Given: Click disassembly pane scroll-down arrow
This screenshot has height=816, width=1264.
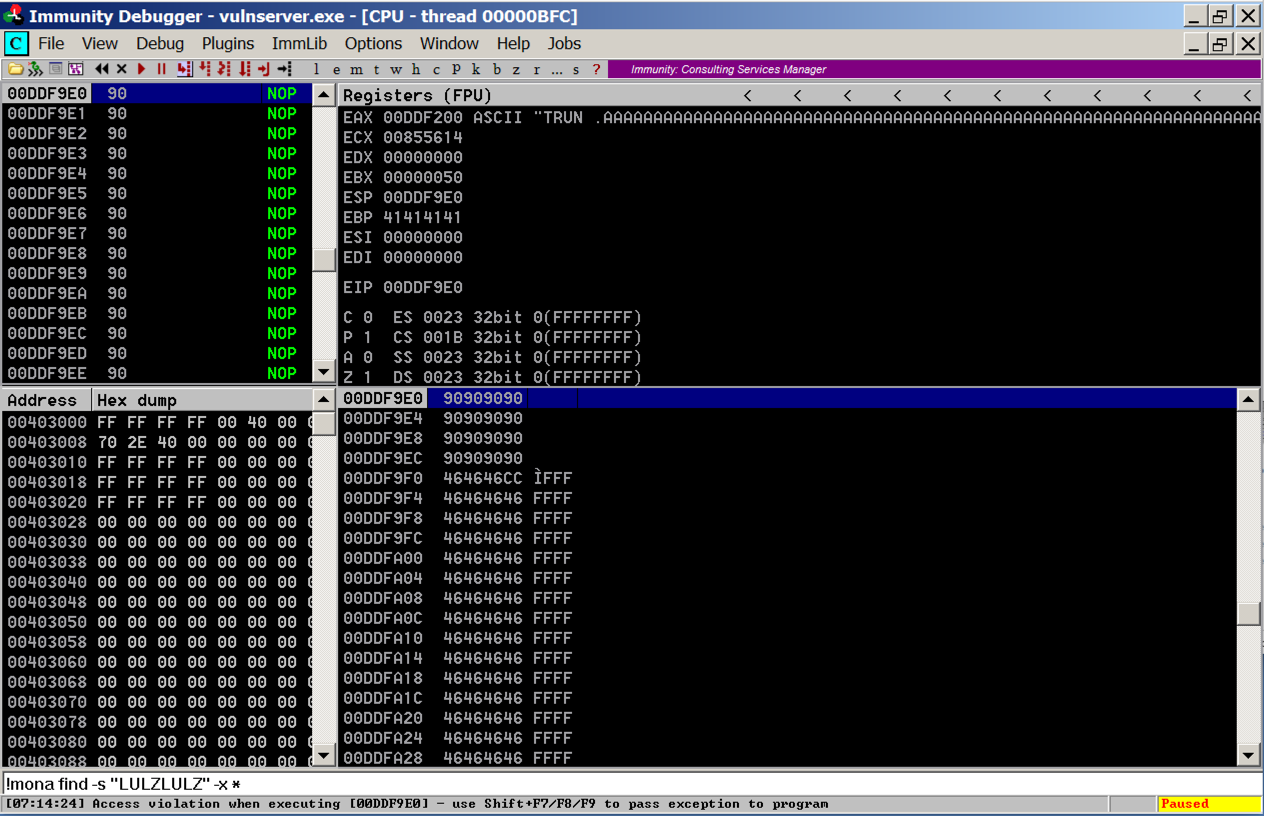Looking at the screenshot, I should click(324, 372).
